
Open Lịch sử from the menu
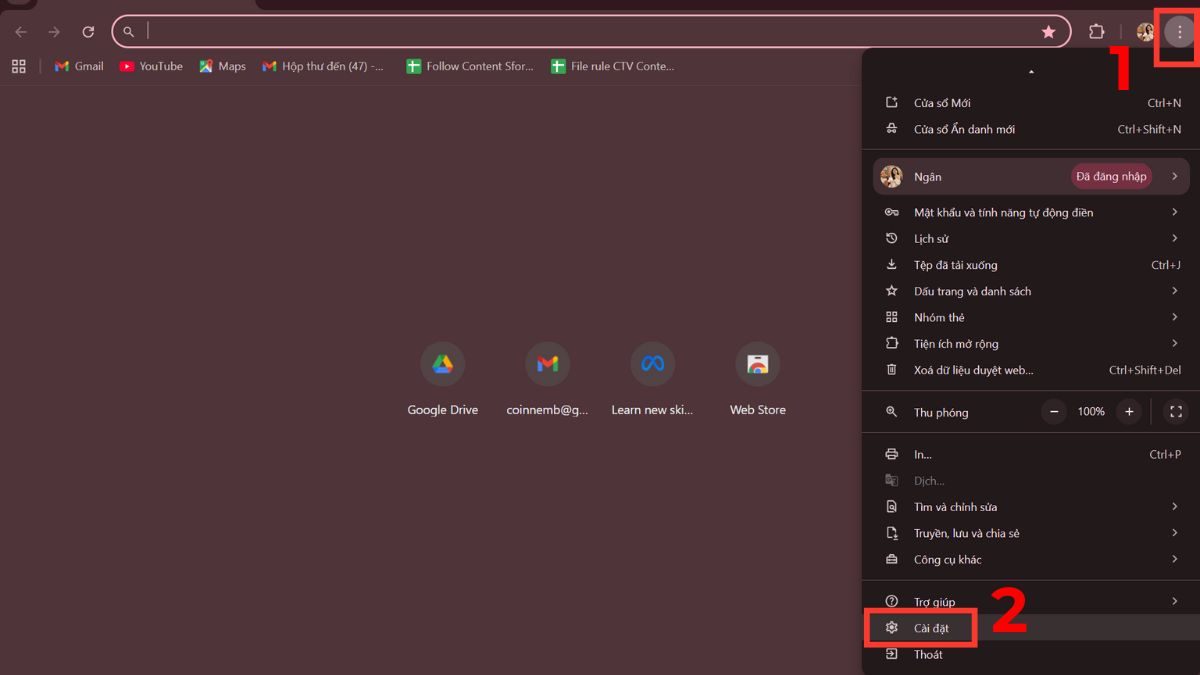point(929,238)
